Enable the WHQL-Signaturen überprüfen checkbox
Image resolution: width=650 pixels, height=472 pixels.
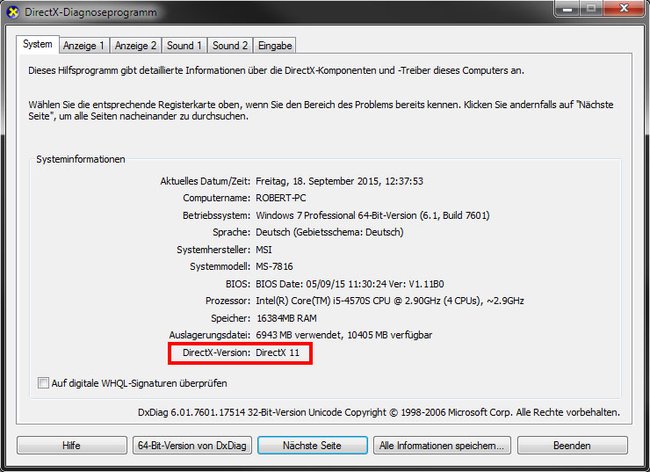tap(43, 383)
